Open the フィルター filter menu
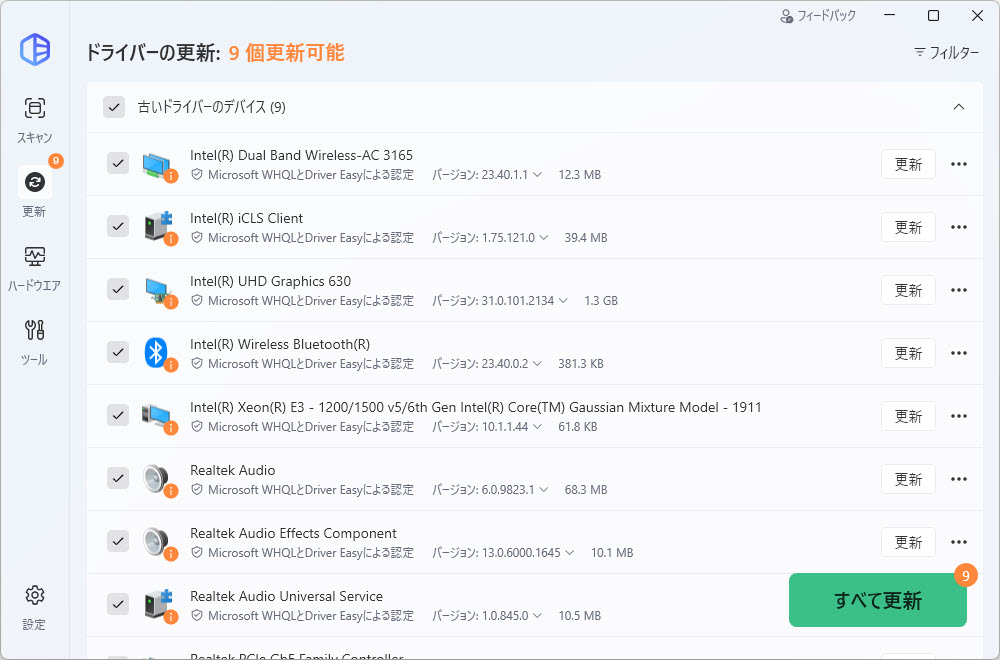 pyautogui.click(x=946, y=52)
